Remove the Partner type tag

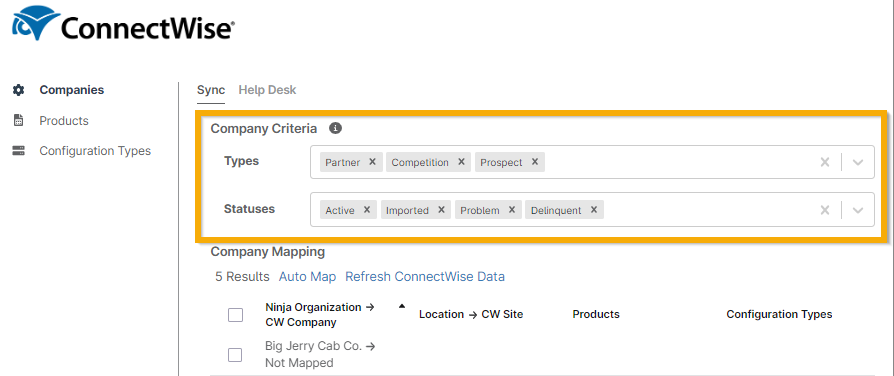coord(372,162)
